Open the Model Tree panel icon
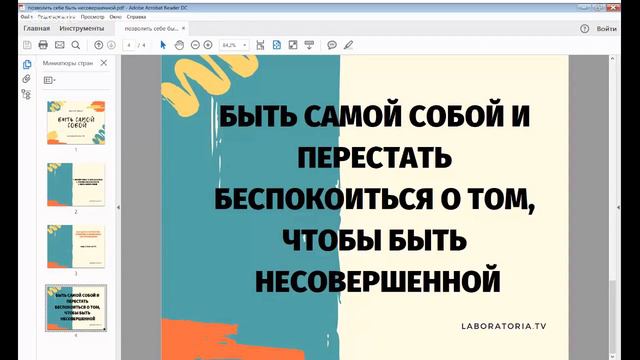This screenshot has height=360, width=640. (x=27, y=94)
